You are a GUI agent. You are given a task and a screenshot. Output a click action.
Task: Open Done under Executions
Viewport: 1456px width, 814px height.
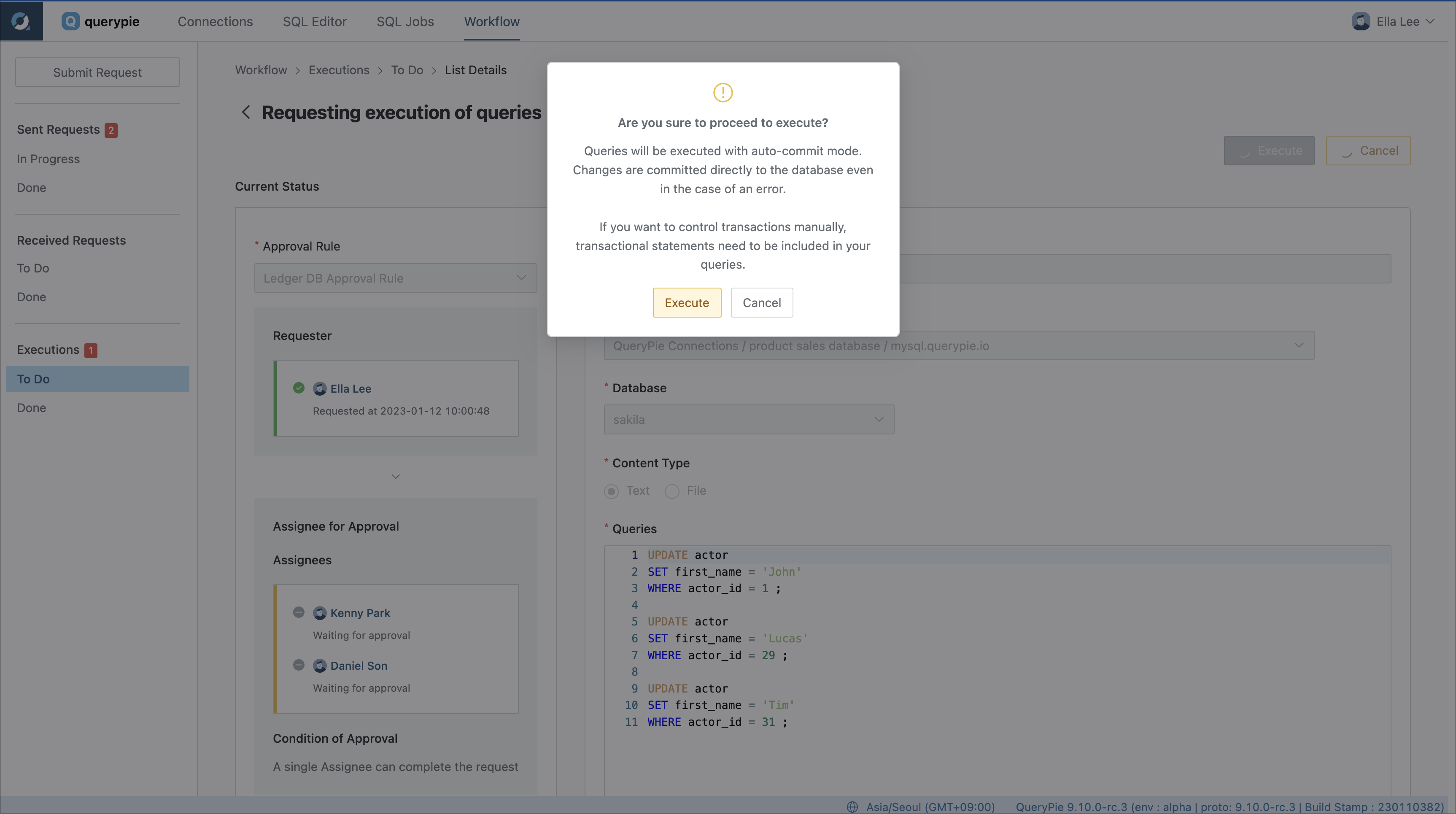click(32, 408)
